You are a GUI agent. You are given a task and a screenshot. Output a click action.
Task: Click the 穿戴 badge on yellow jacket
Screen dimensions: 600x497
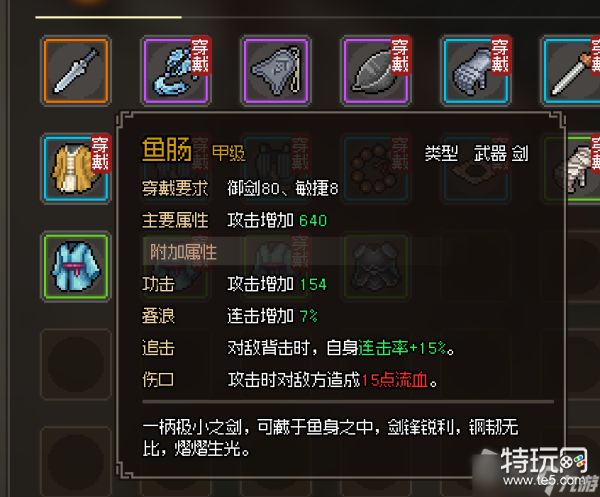tap(100, 154)
